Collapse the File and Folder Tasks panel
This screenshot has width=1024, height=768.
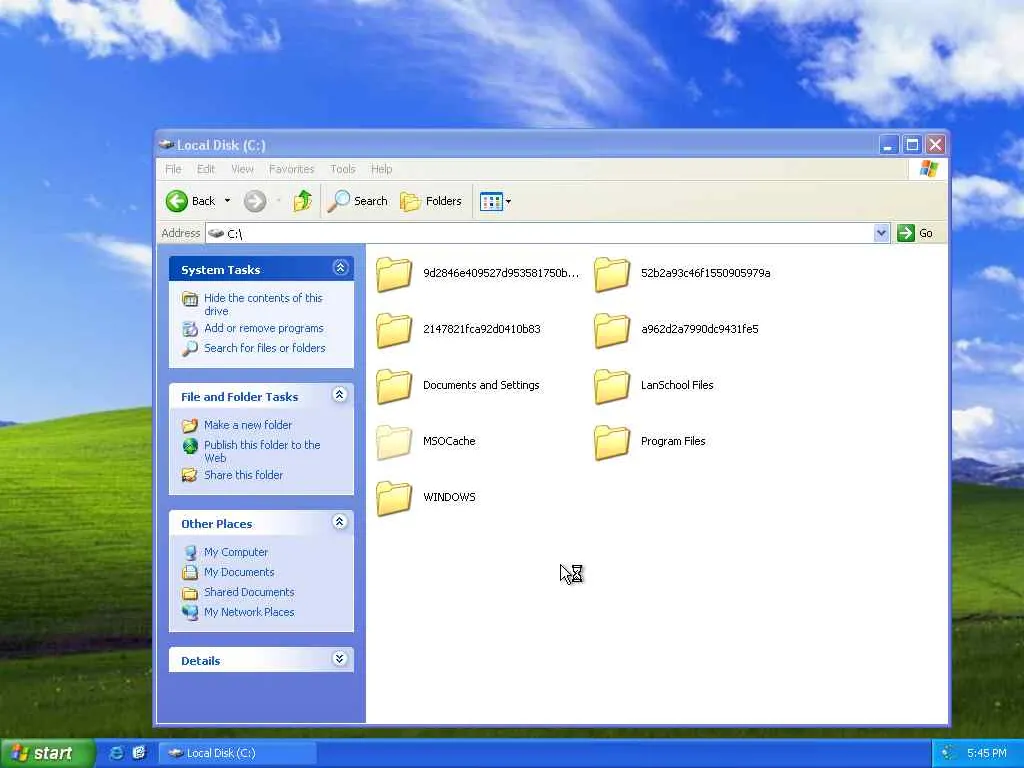coord(340,394)
